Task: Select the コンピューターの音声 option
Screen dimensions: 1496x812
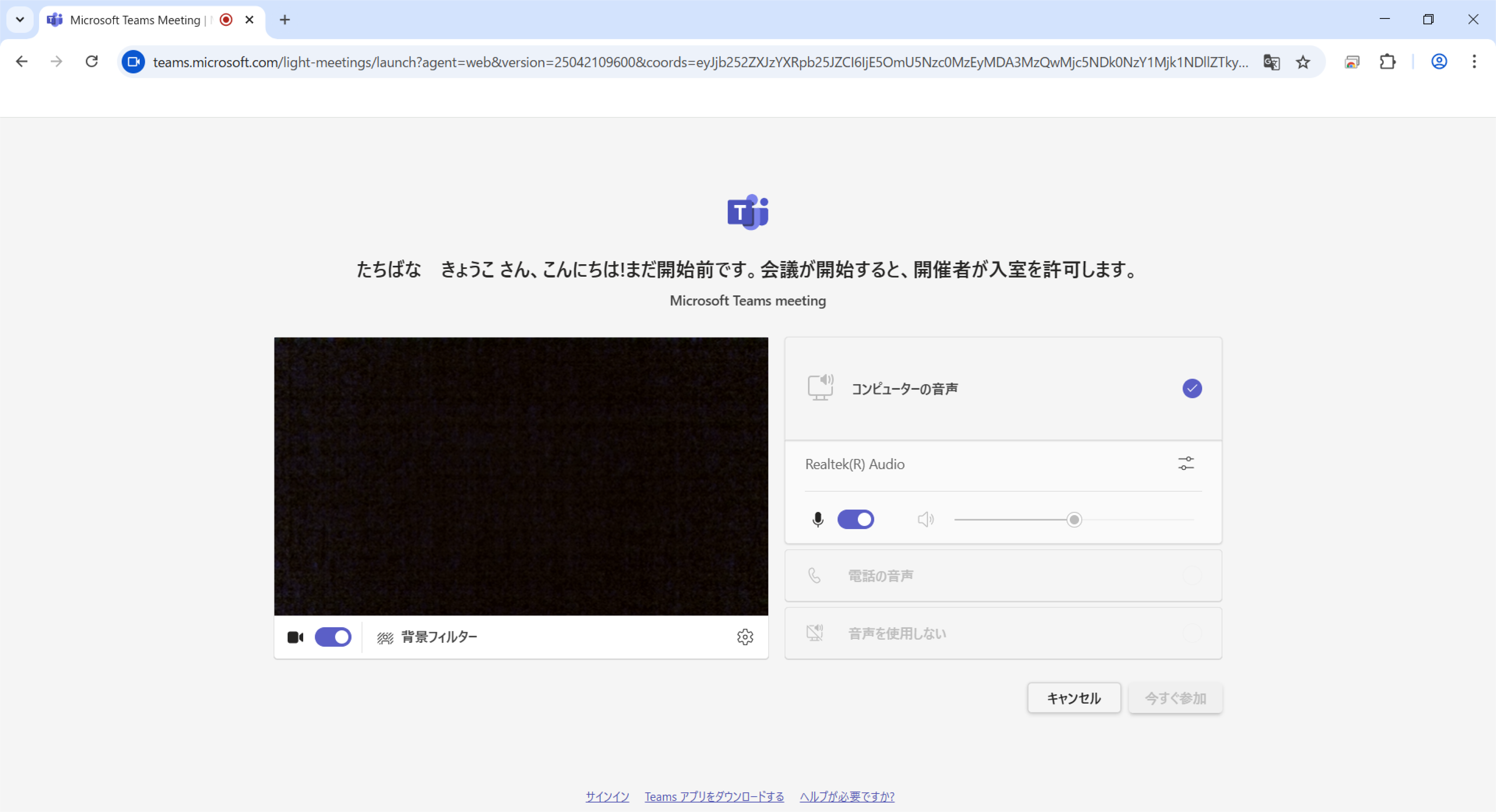Action: (1004, 389)
